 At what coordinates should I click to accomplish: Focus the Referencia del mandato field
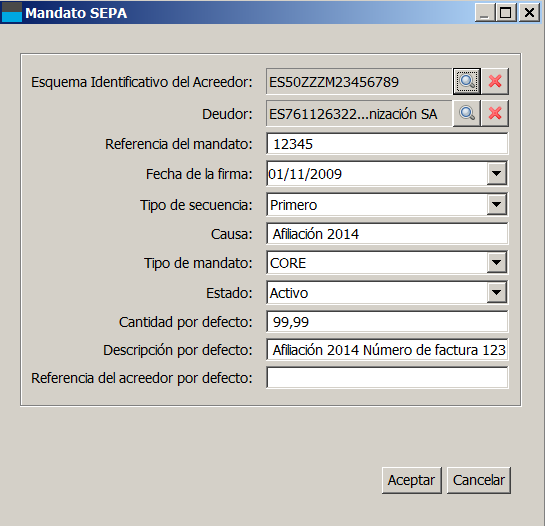[x=387, y=144]
